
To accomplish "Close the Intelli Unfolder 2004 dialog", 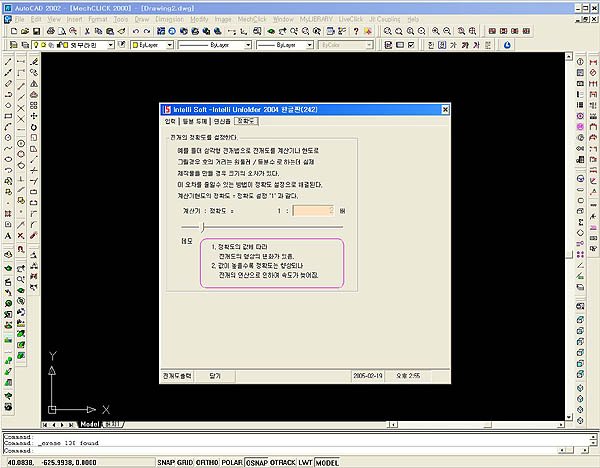I will pyautogui.click(x=445, y=110).
